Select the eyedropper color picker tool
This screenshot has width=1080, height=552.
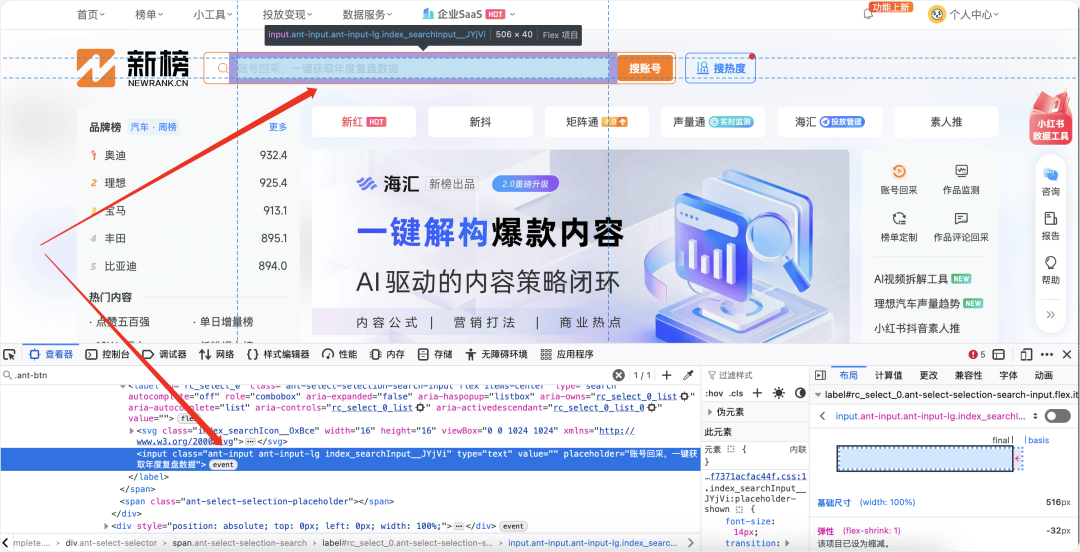tap(687, 376)
